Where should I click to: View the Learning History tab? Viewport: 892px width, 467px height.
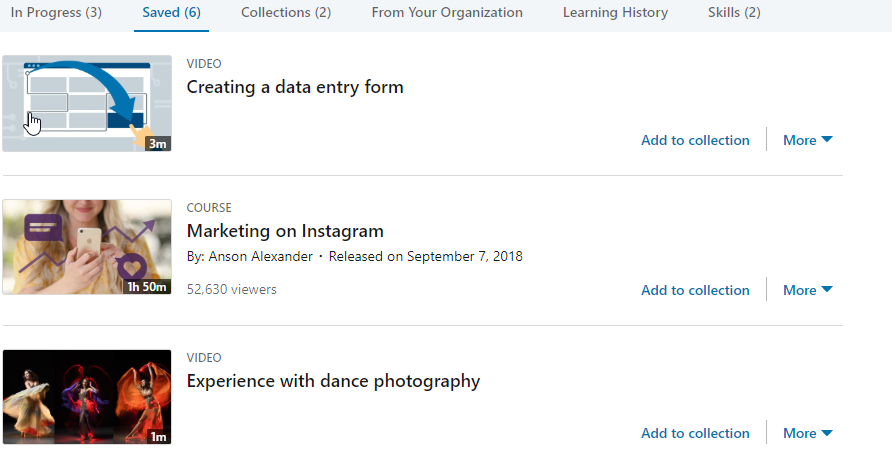click(615, 13)
